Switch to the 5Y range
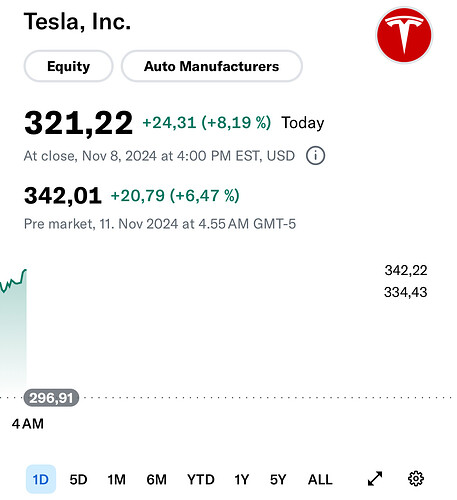This screenshot has height=500, width=457. [x=278, y=480]
